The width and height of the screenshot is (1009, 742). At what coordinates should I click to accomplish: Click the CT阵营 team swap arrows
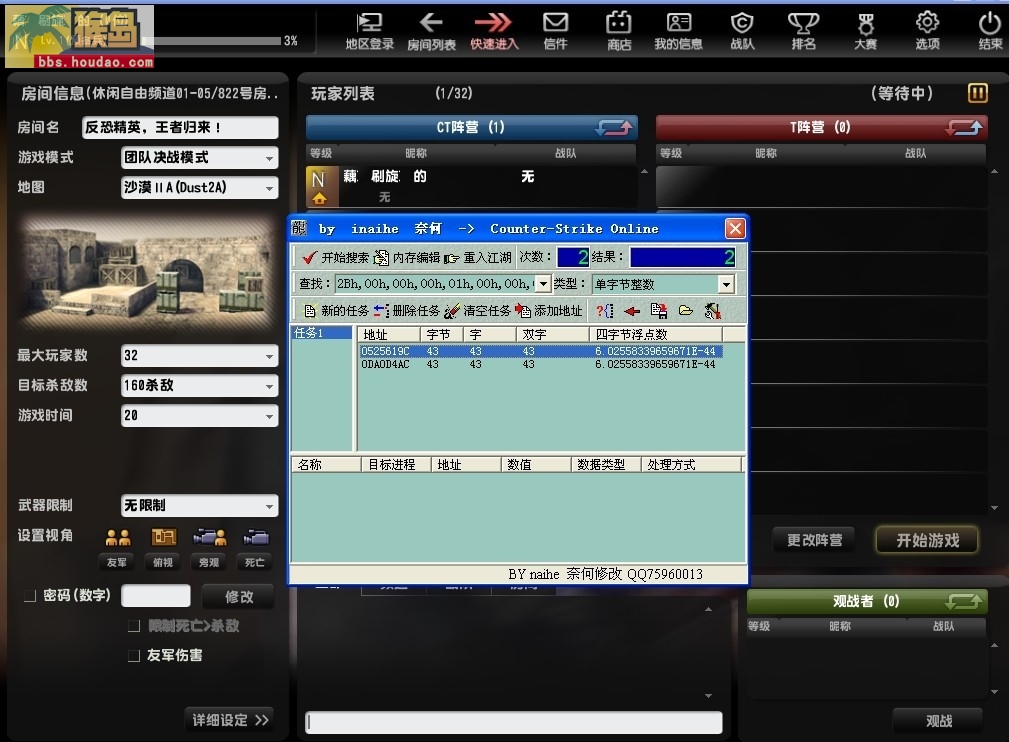point(614,127)
